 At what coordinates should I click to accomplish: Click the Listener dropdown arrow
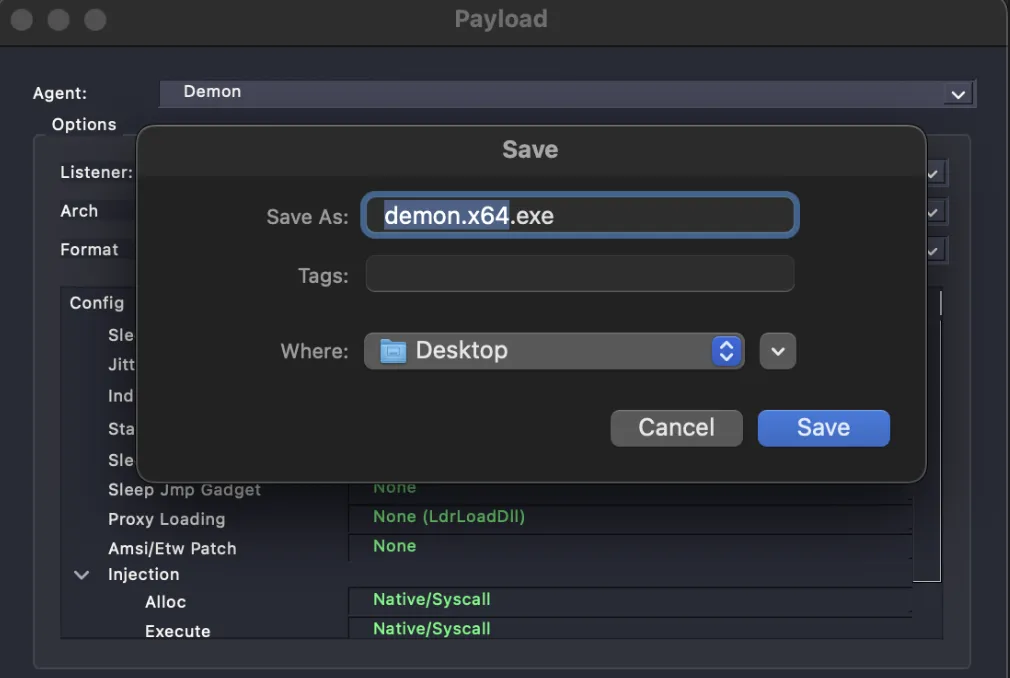coord(933,173)
